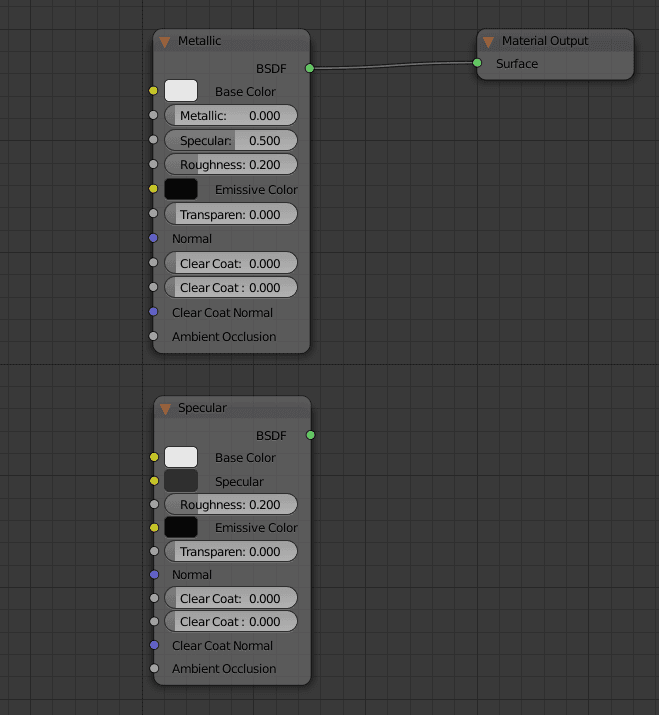Collapse the Metallic node with its triangle

tap(165, 42)
